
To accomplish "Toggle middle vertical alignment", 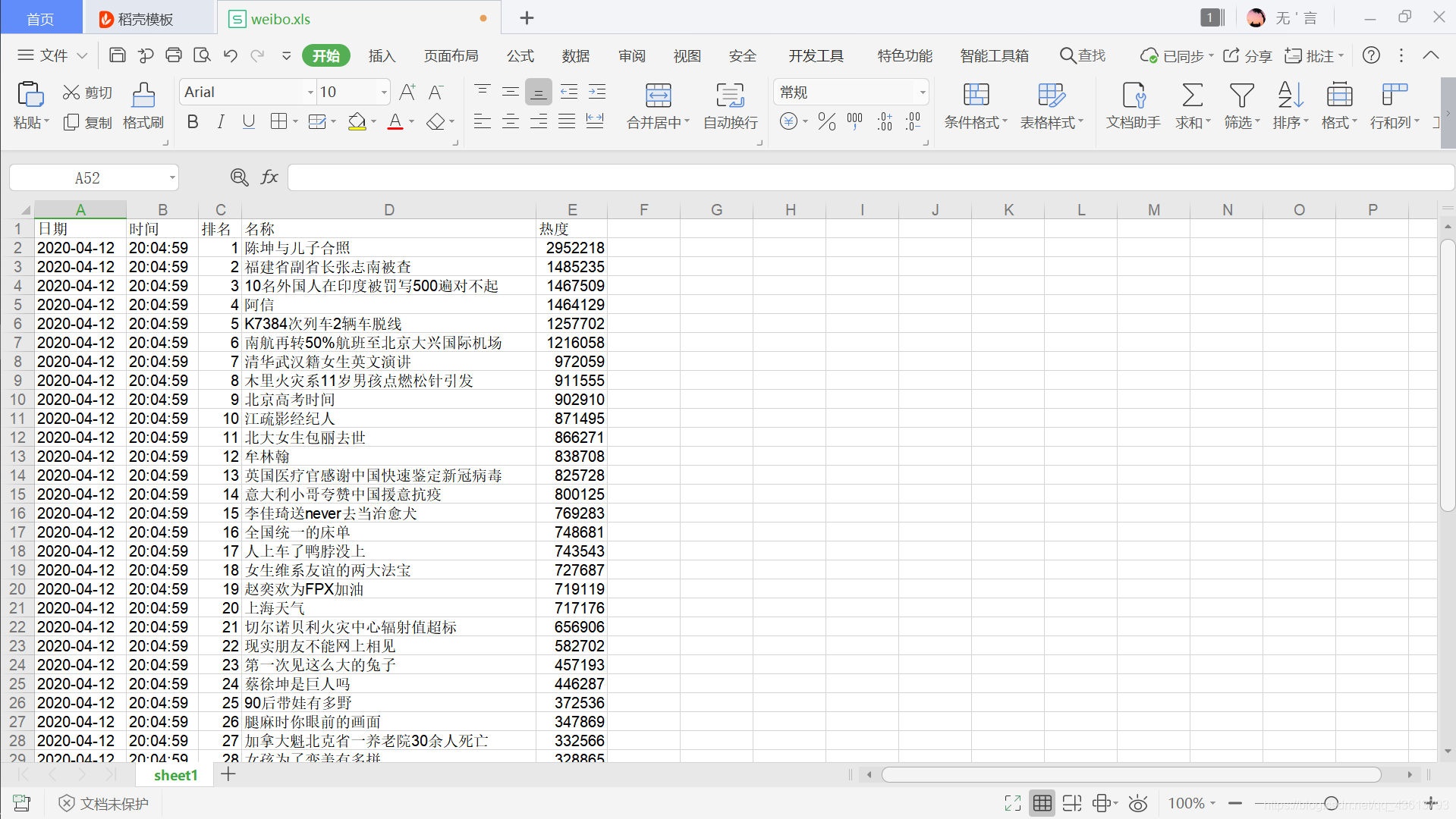I will tap(511, 93).
